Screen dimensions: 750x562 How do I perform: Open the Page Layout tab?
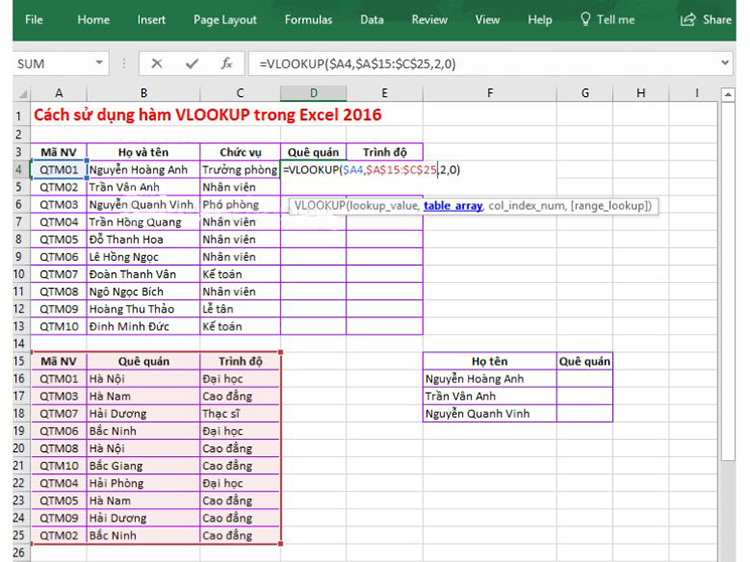pyautogui.click(x=225, y=20)
